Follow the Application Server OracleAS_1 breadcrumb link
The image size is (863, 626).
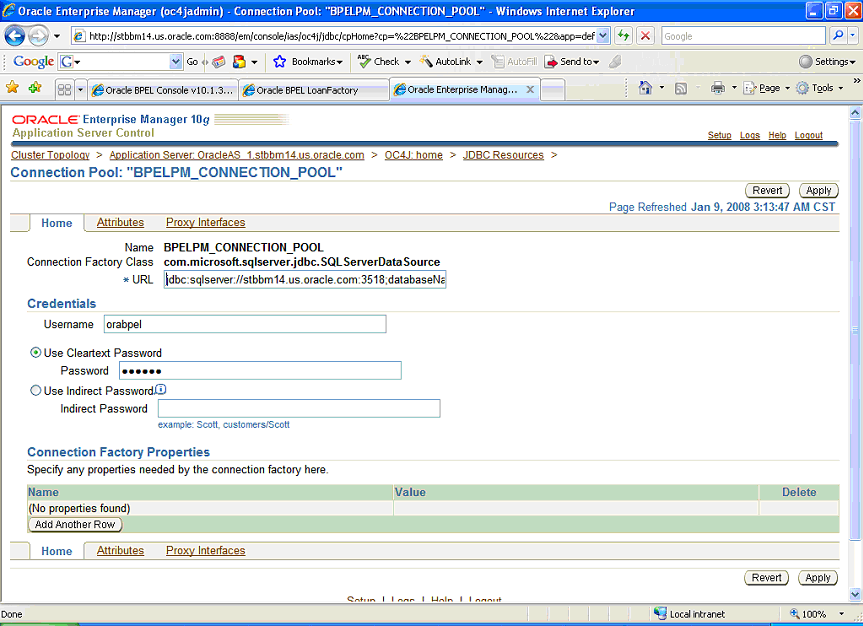point(237,155)
